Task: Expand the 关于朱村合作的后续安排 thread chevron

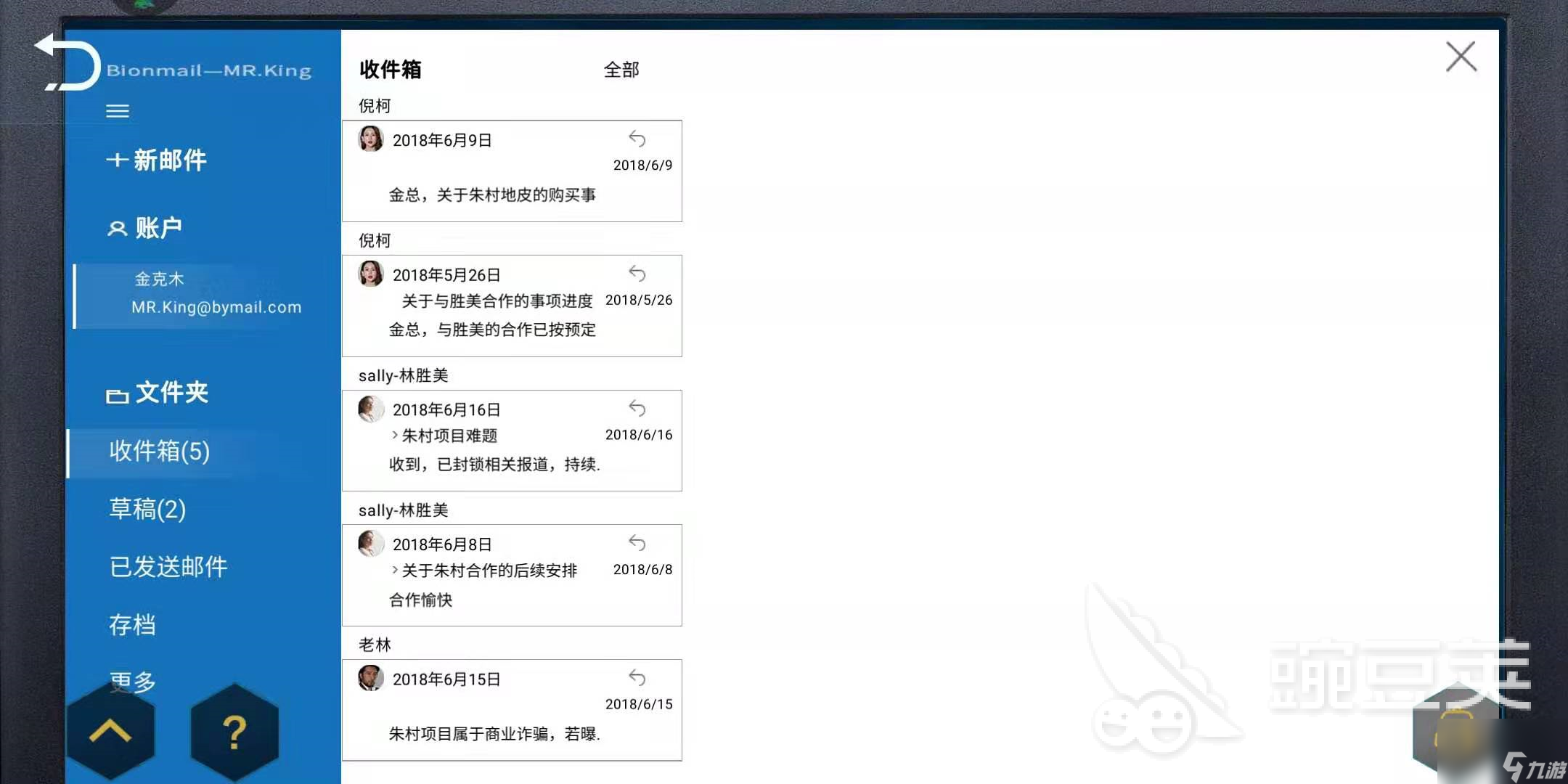Action: click(395, 570)
